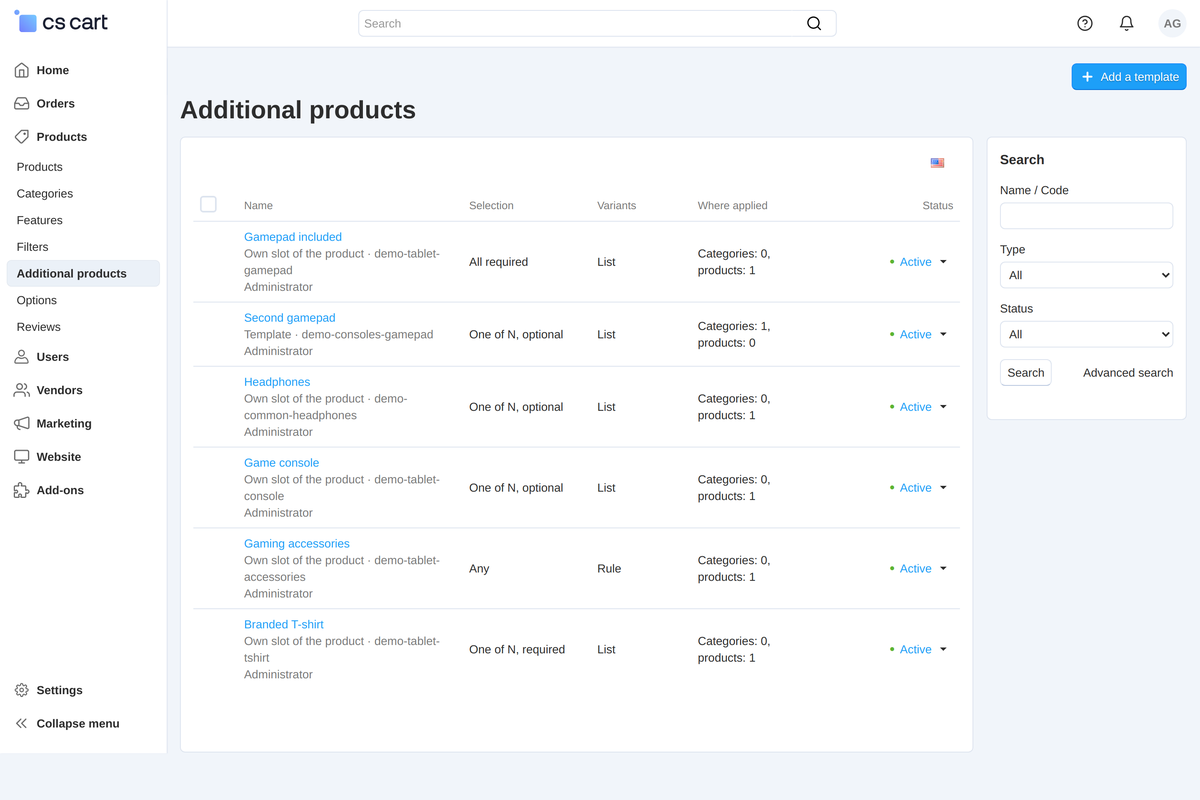Click the Users person icon
This screenshot has height=800, width=1200.
(22, 356)
